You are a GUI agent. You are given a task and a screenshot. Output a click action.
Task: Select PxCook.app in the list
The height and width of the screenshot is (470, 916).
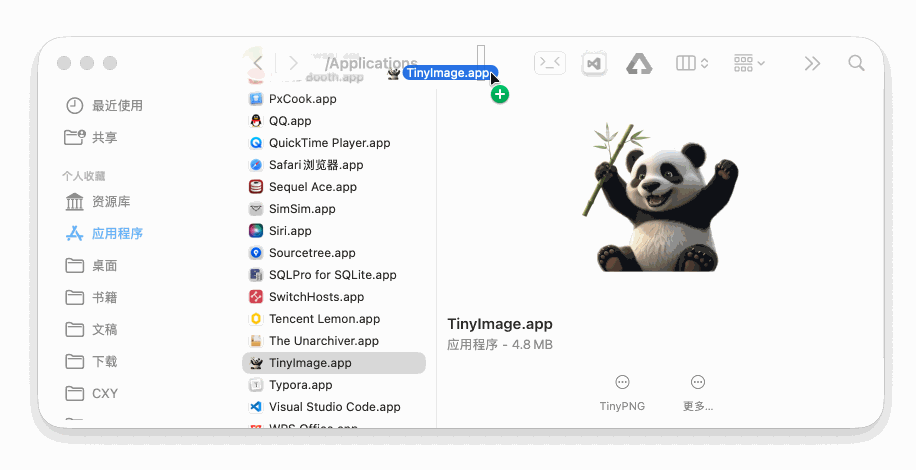pos(334,99)
